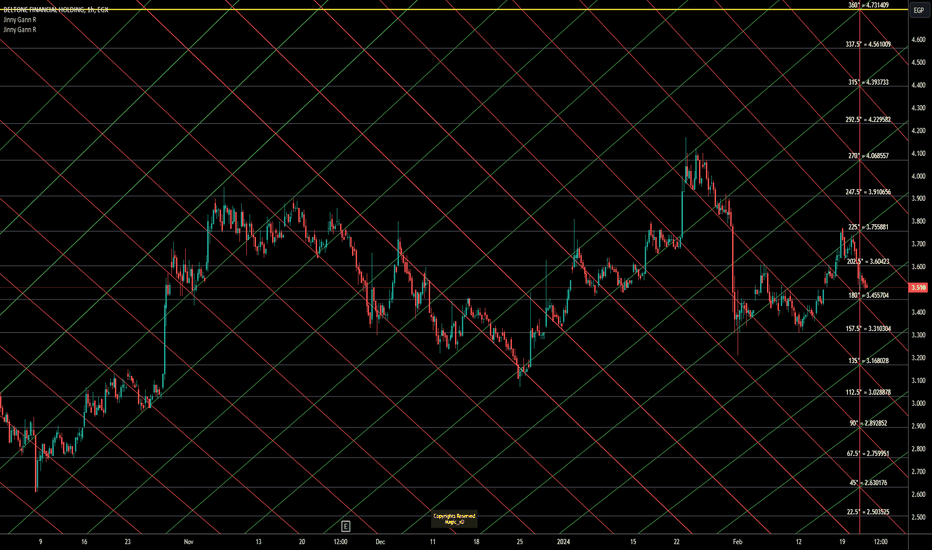Click 3.800 on the price axis
The width and height of the screenshot is (932, 550).
coord(918,221)
